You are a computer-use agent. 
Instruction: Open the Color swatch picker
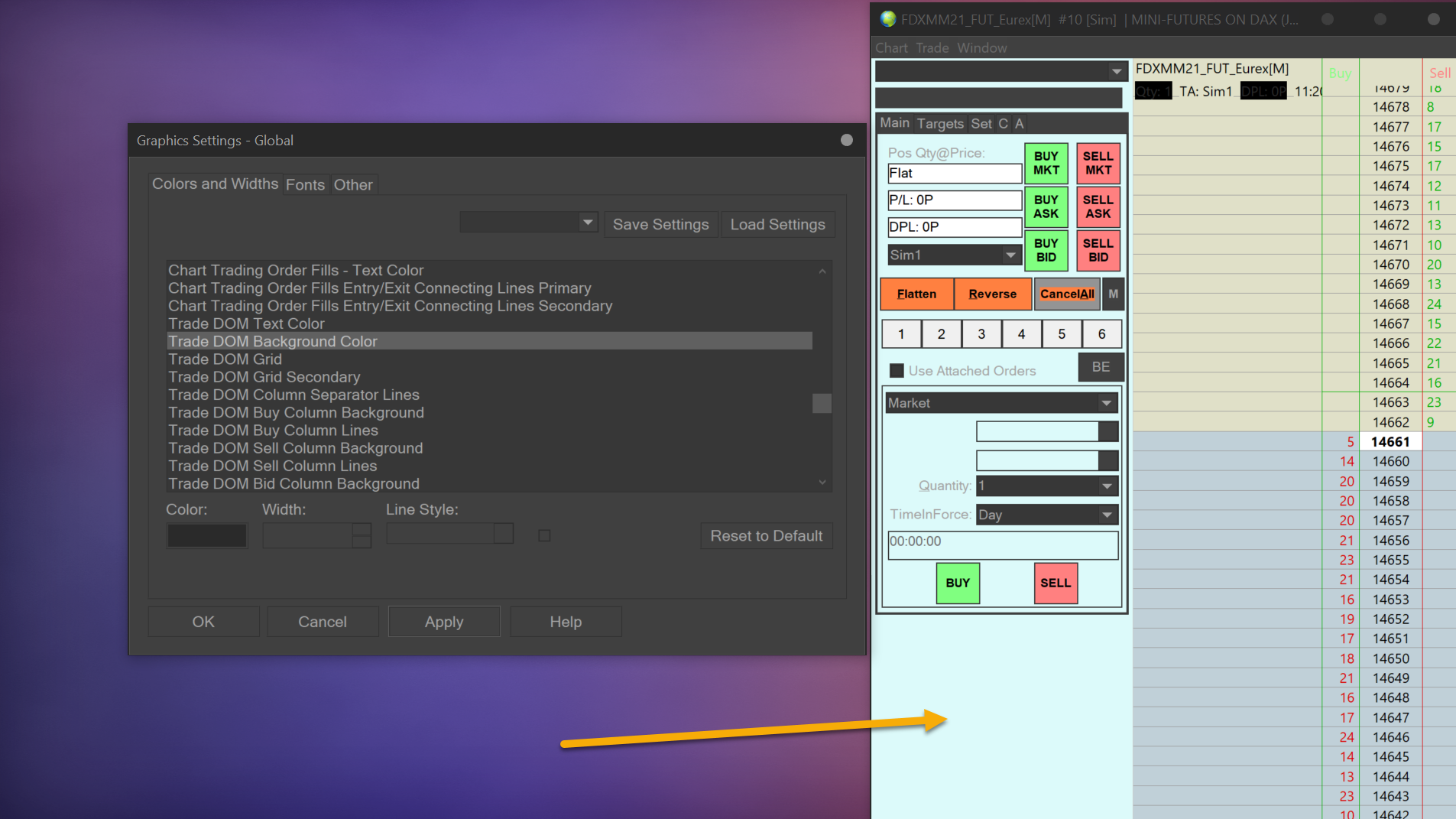click(207, 535)
